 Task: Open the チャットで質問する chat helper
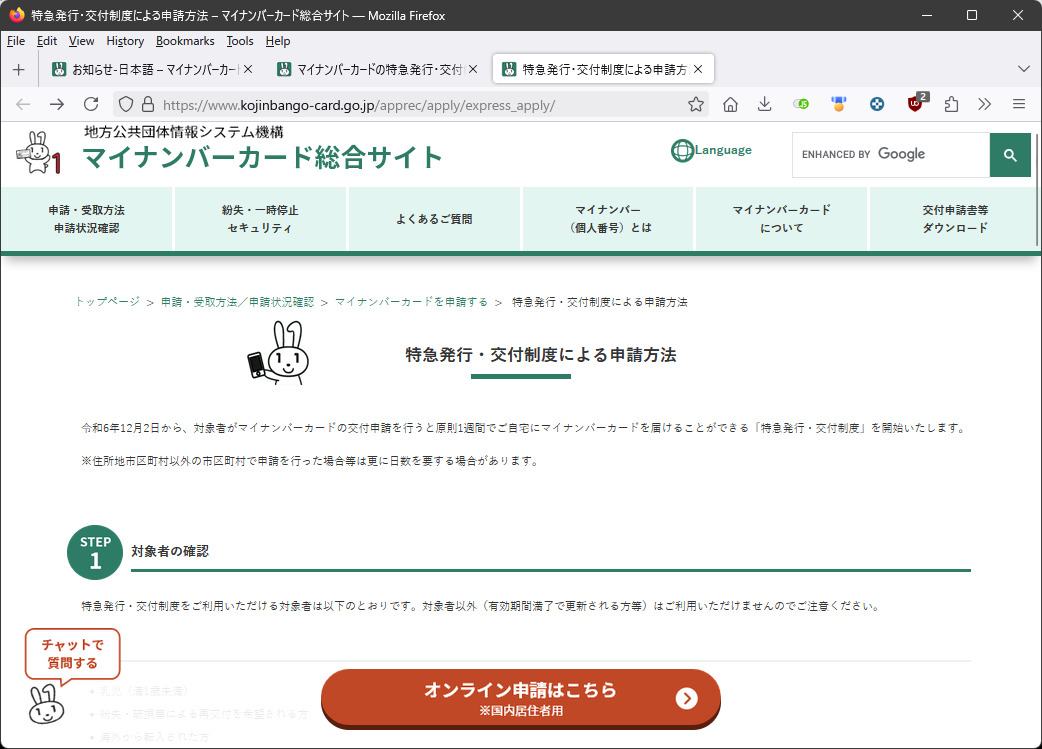pos(70,654)
